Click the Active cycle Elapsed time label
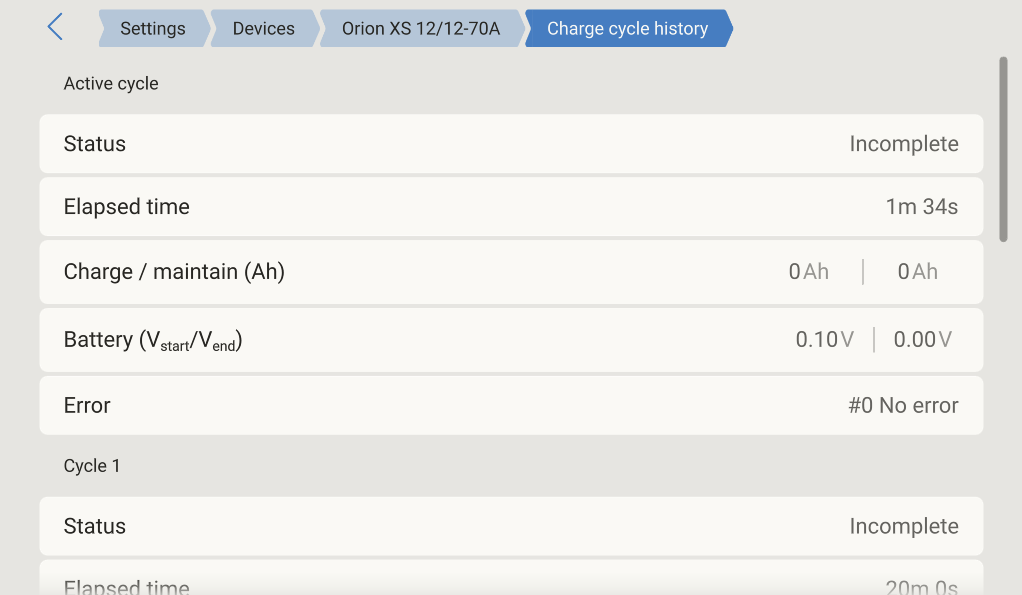The width and height of the screenshot is (1022, 595). 126,207
